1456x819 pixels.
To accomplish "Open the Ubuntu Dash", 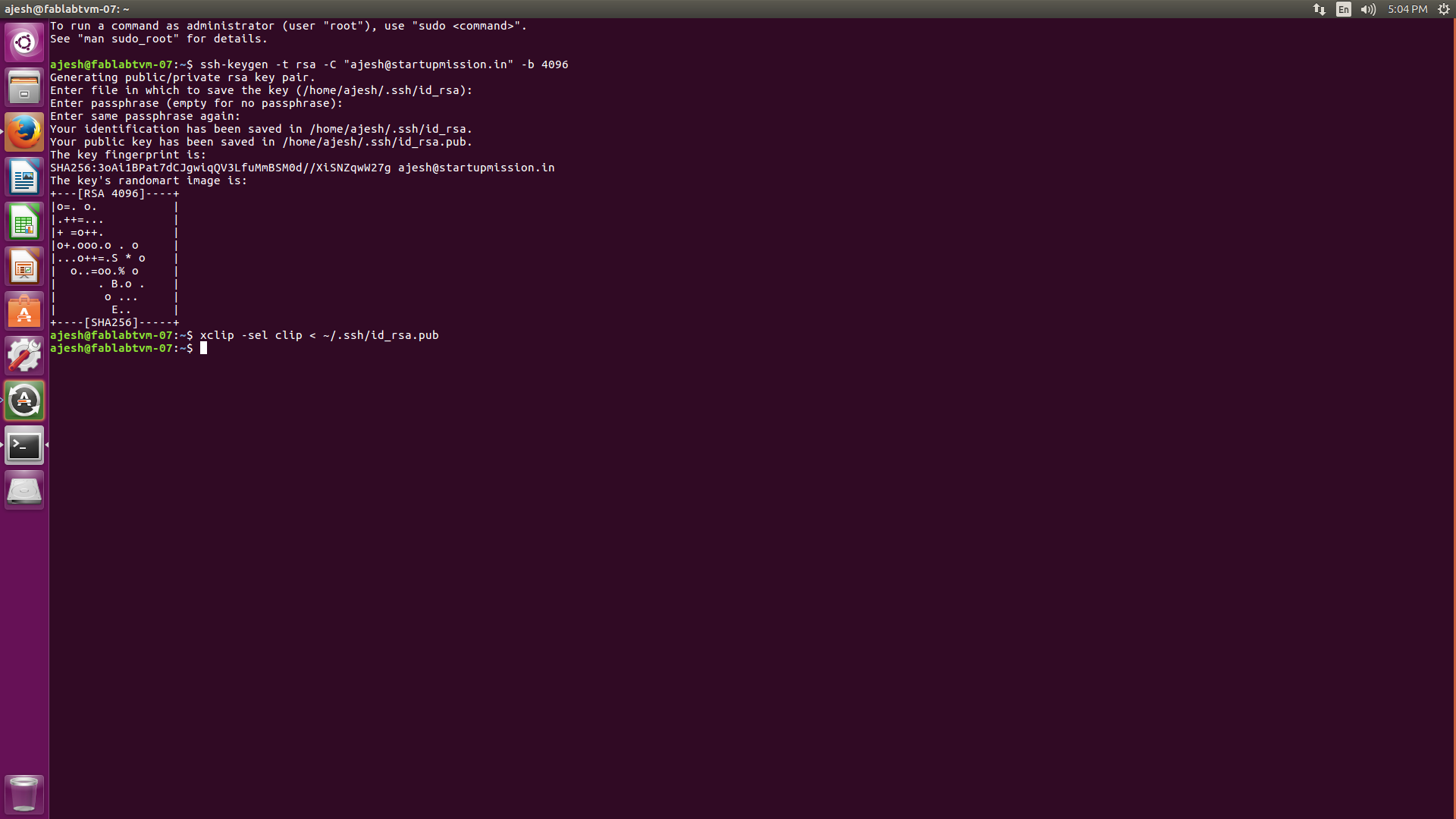I will (x=24, y=42).
